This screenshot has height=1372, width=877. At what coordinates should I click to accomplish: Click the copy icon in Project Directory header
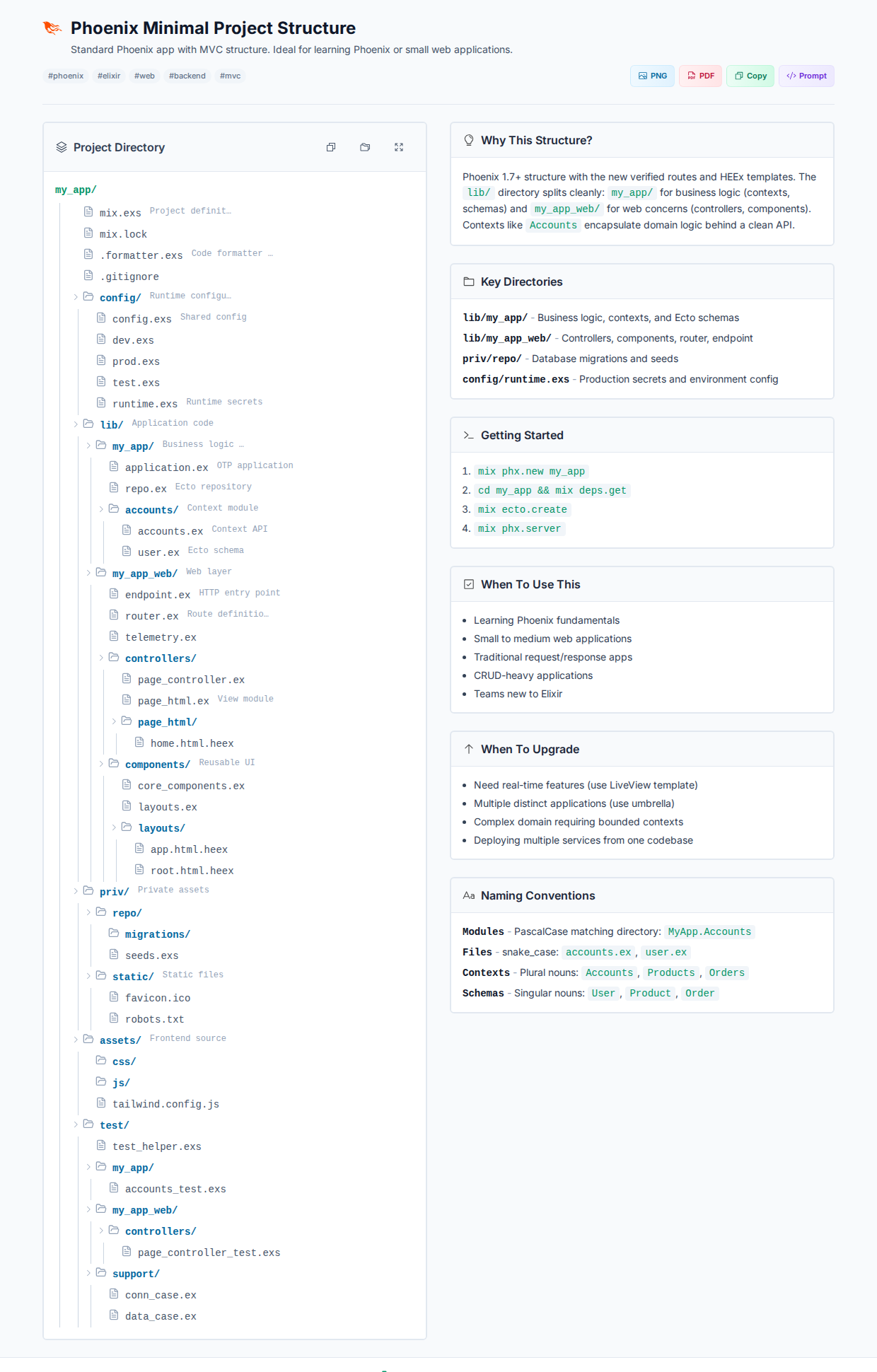pyautogui.click(x=331, y=147)
